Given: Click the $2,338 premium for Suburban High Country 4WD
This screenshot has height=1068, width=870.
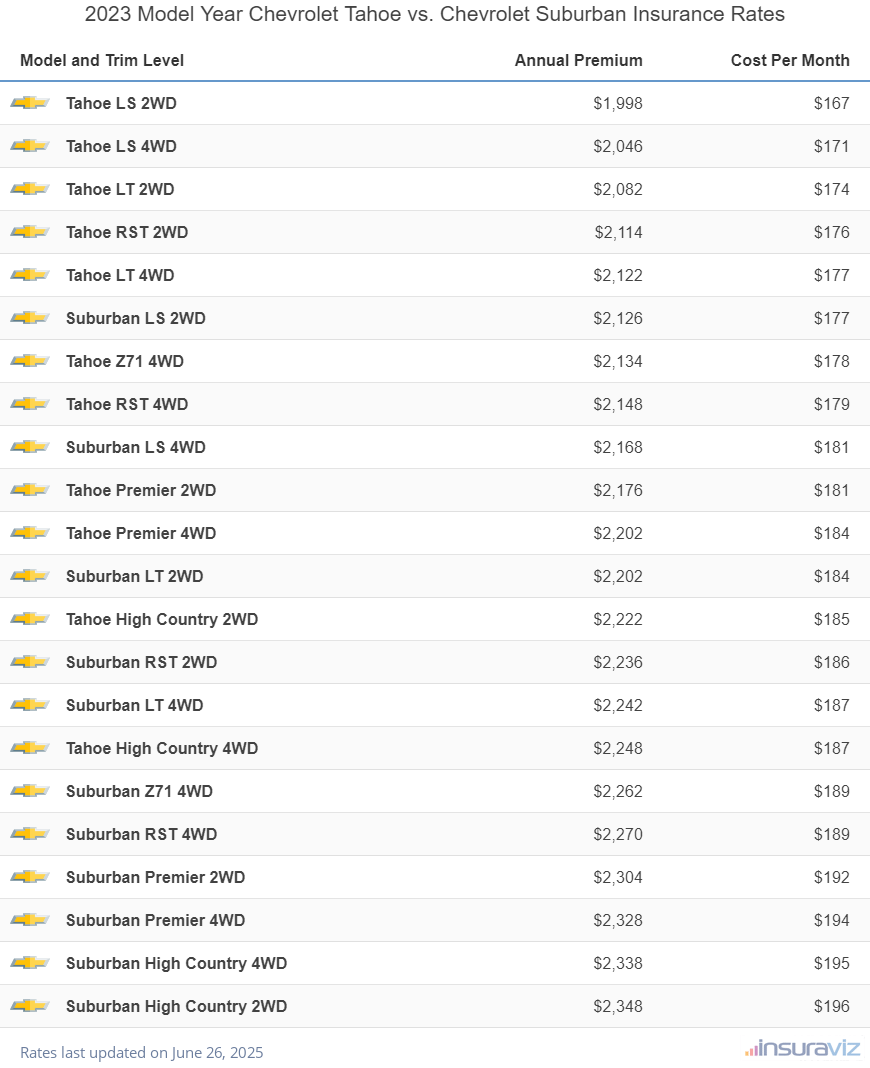Looking at the screenshot, I should (x=618, y=963).
